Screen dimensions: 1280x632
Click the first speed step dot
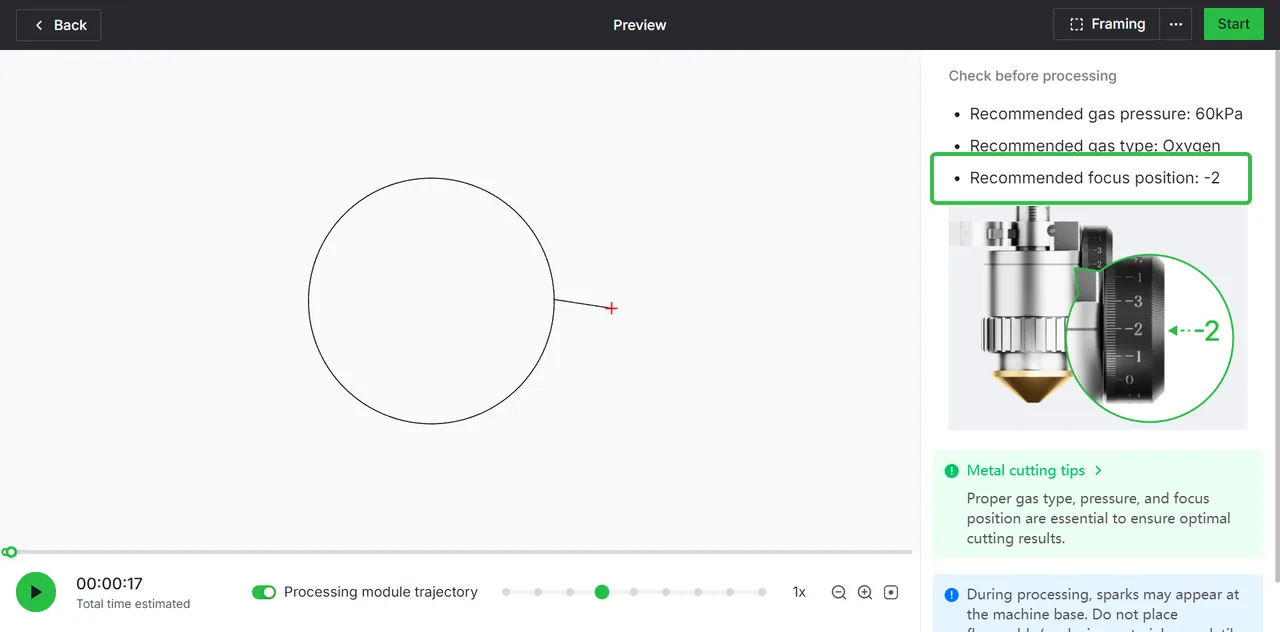[x=506, y=592]
